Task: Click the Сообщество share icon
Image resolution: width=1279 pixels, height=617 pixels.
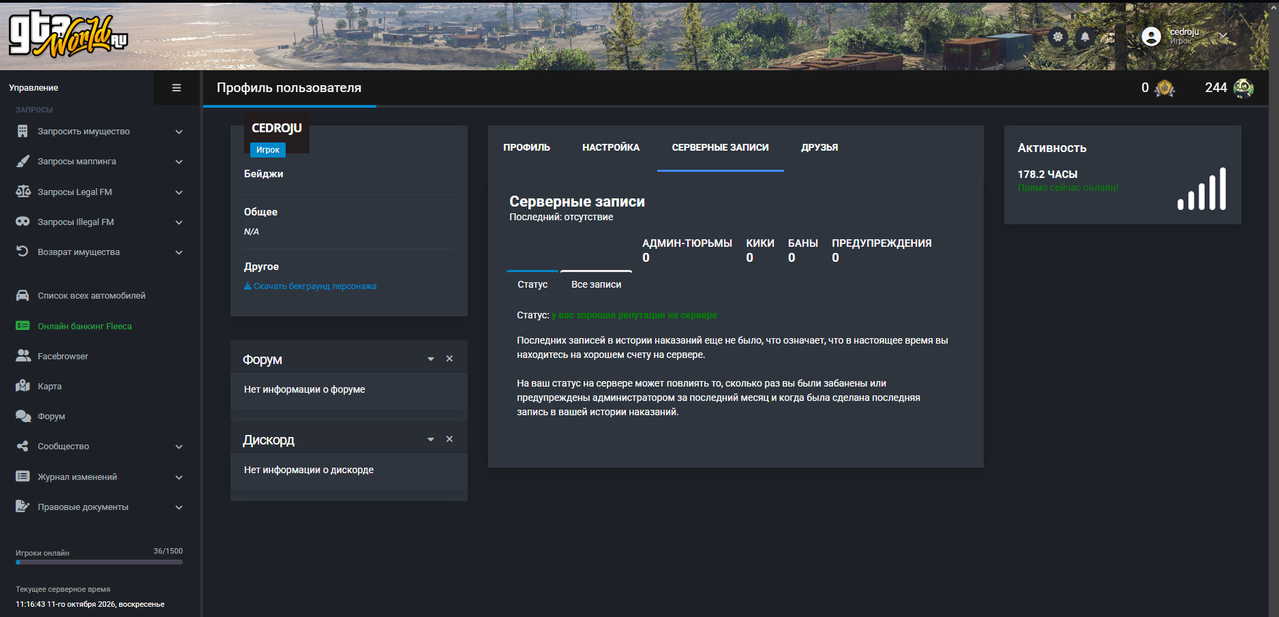Action: 22,446
